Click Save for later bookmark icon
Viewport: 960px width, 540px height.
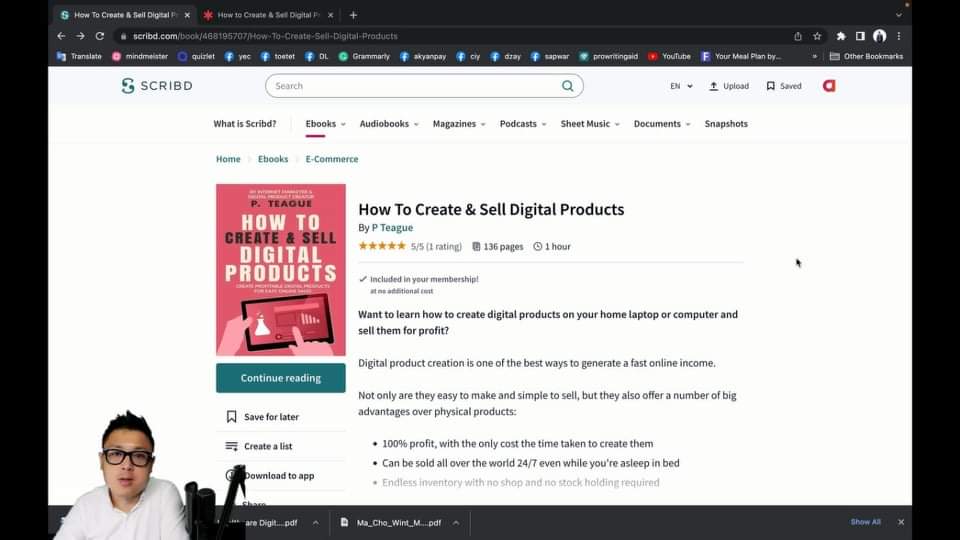pos(231,416)
